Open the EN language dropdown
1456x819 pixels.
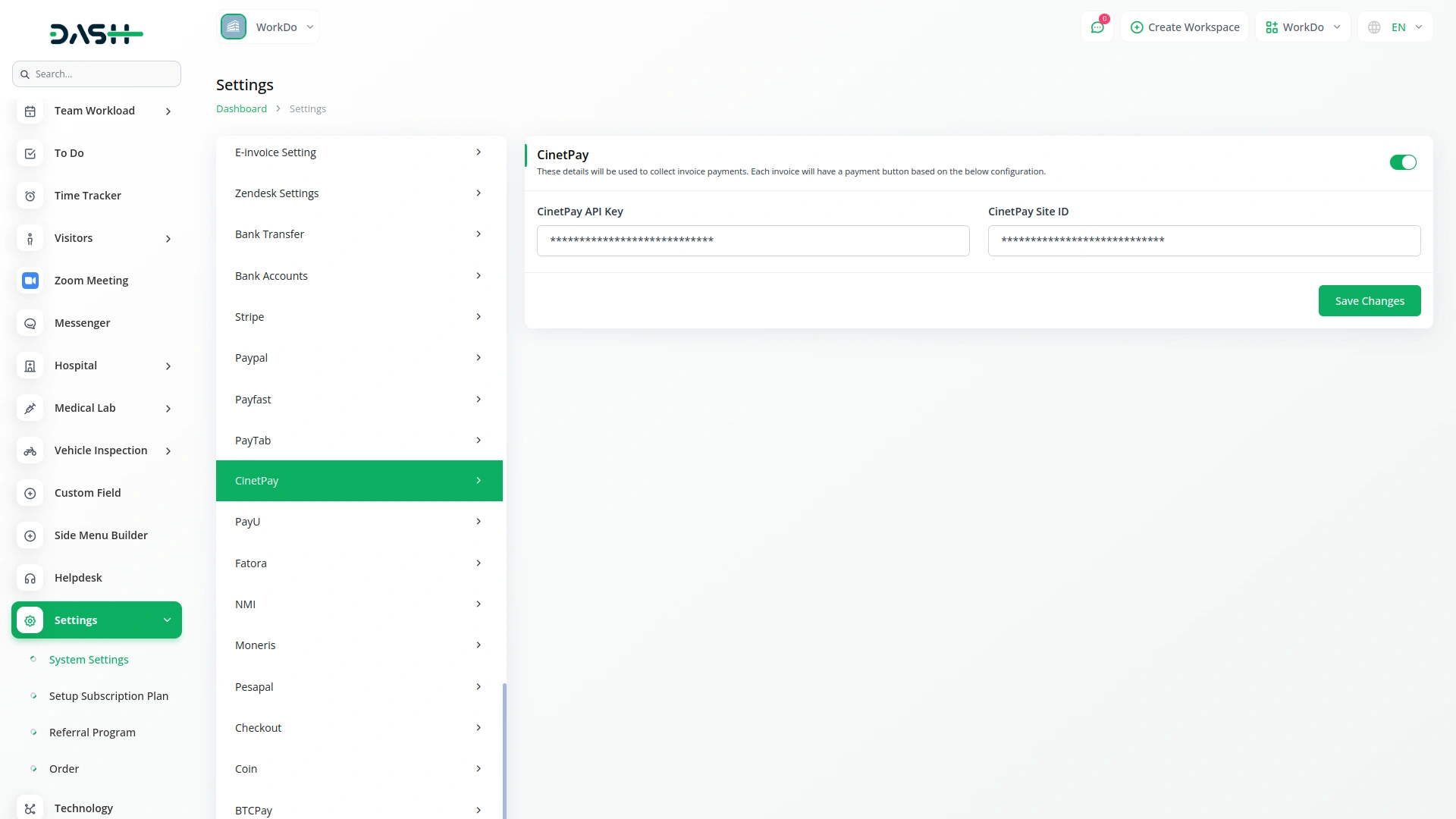(x=1395, y=27)
